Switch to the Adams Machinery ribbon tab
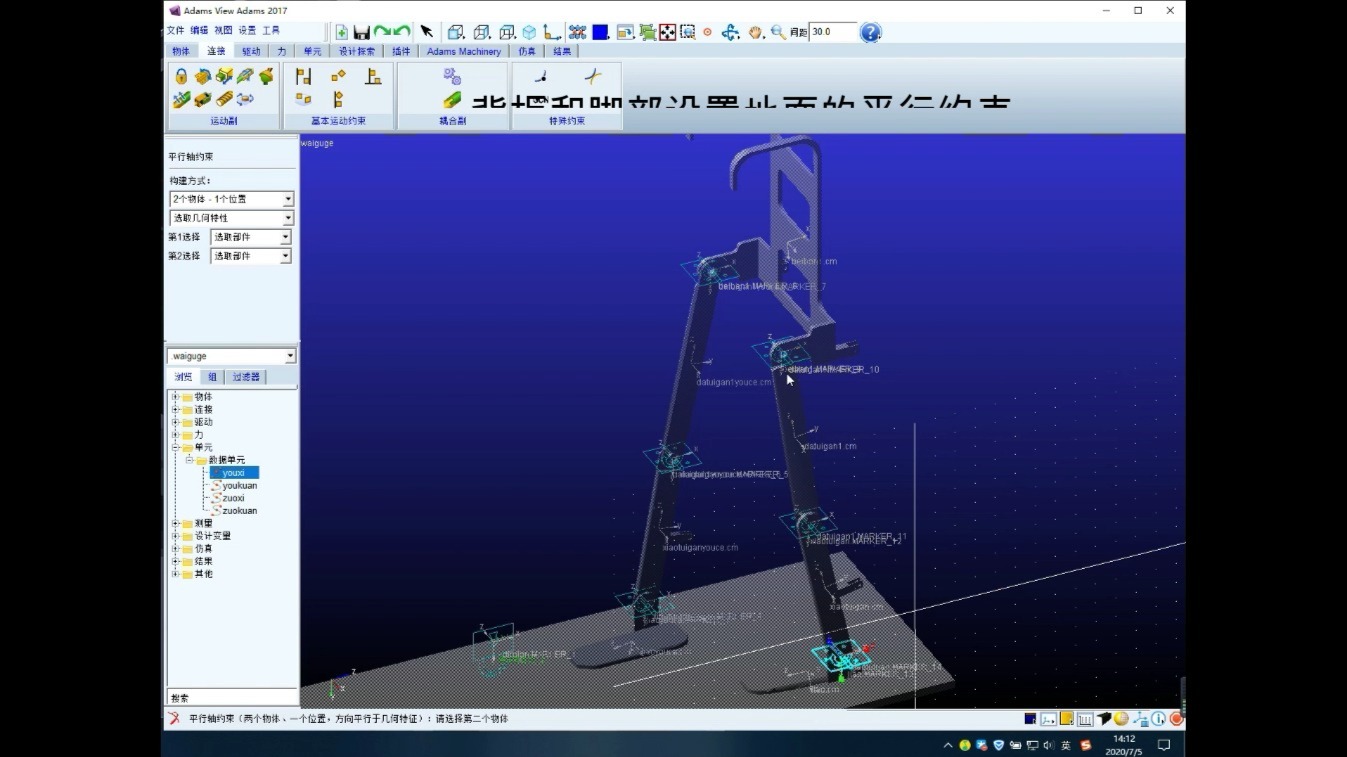Viewport: 1347px width, 757px height. (x=464, y=51)
